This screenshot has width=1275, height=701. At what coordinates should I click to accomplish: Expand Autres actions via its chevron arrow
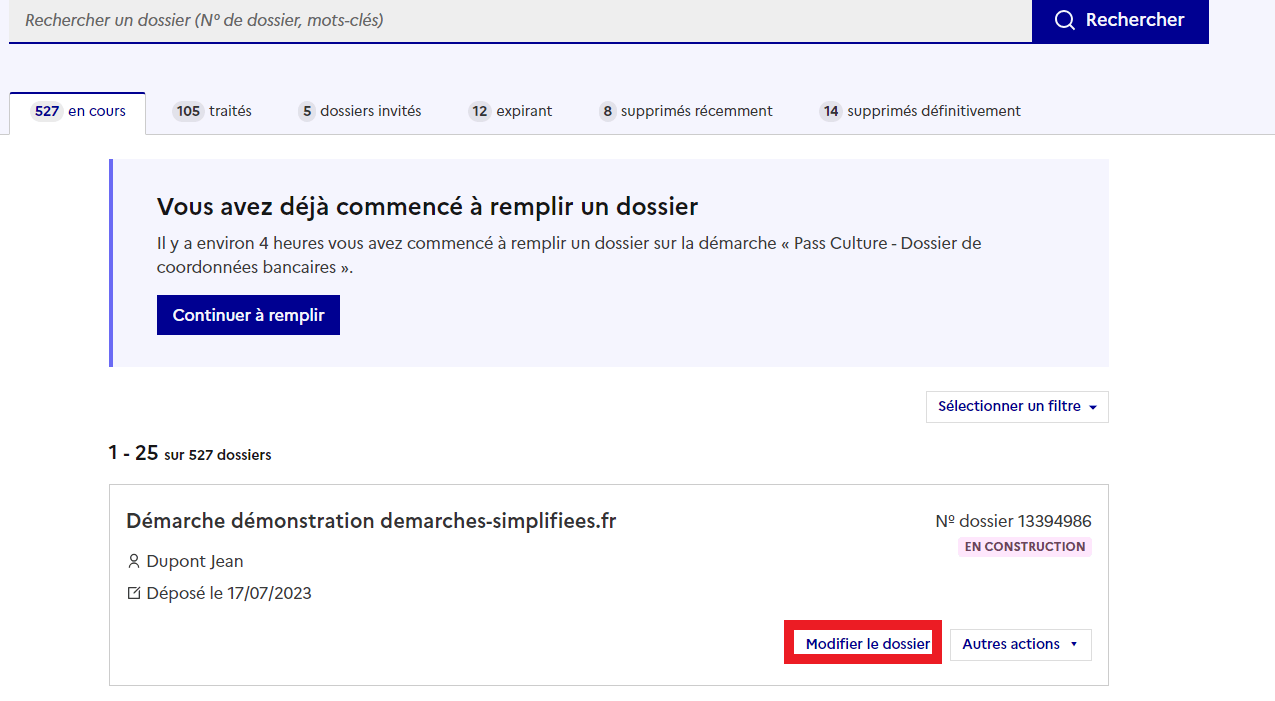tap(1074, 645)
